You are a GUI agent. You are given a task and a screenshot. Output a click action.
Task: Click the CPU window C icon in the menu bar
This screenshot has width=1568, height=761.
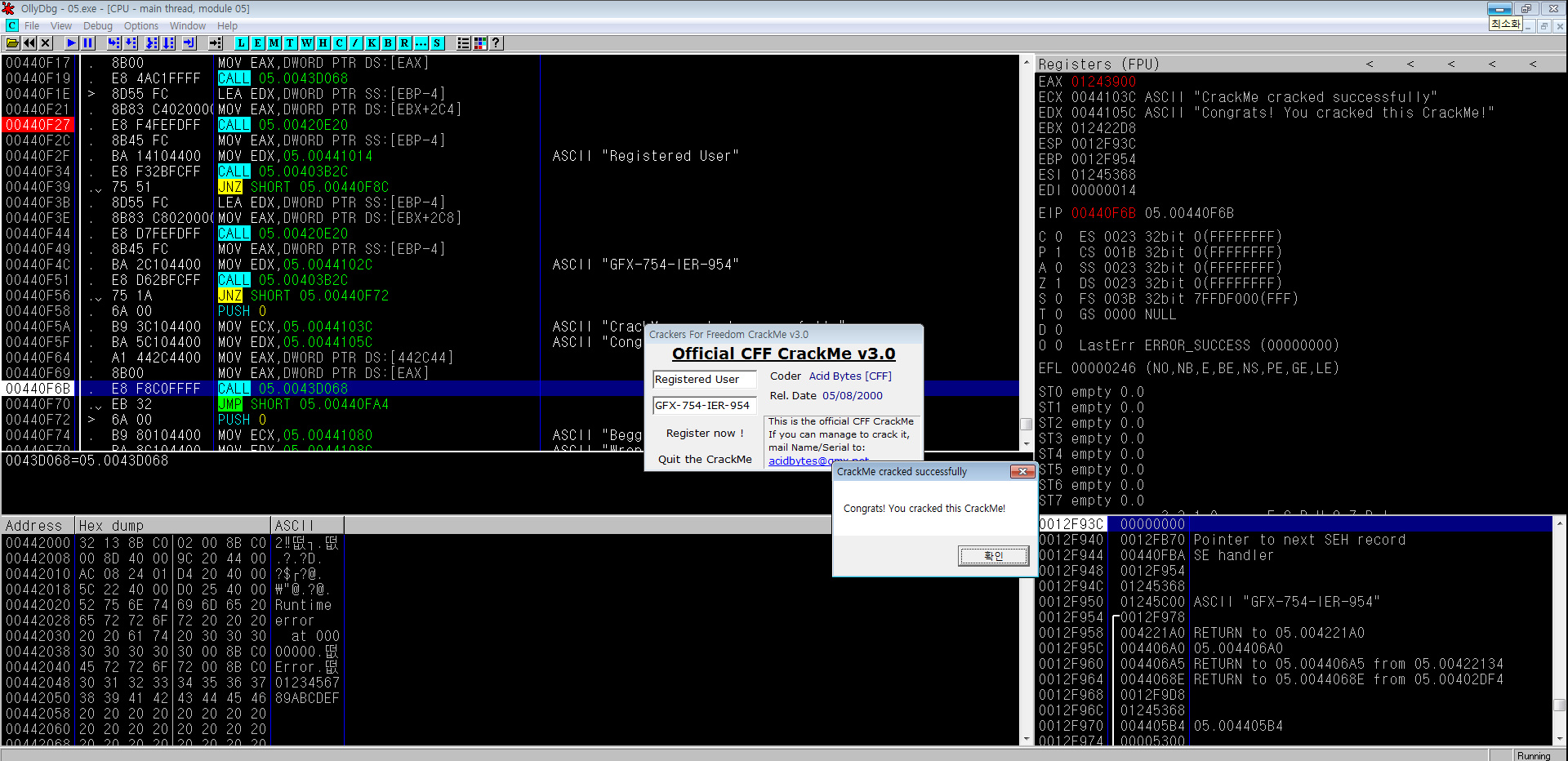[12, 26]
